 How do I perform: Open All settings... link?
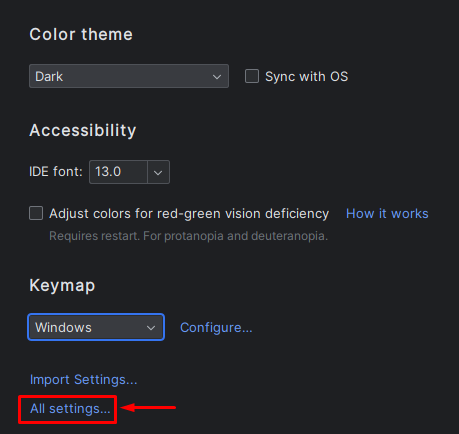tap(70, 409)
